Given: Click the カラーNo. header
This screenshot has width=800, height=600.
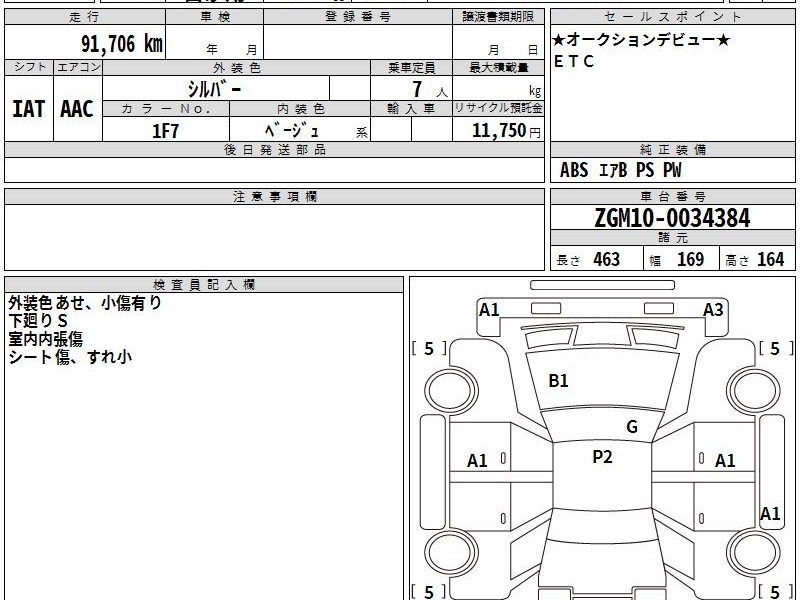Looking at the screenshot, I should pyautogui.click(x=166, y=109).
